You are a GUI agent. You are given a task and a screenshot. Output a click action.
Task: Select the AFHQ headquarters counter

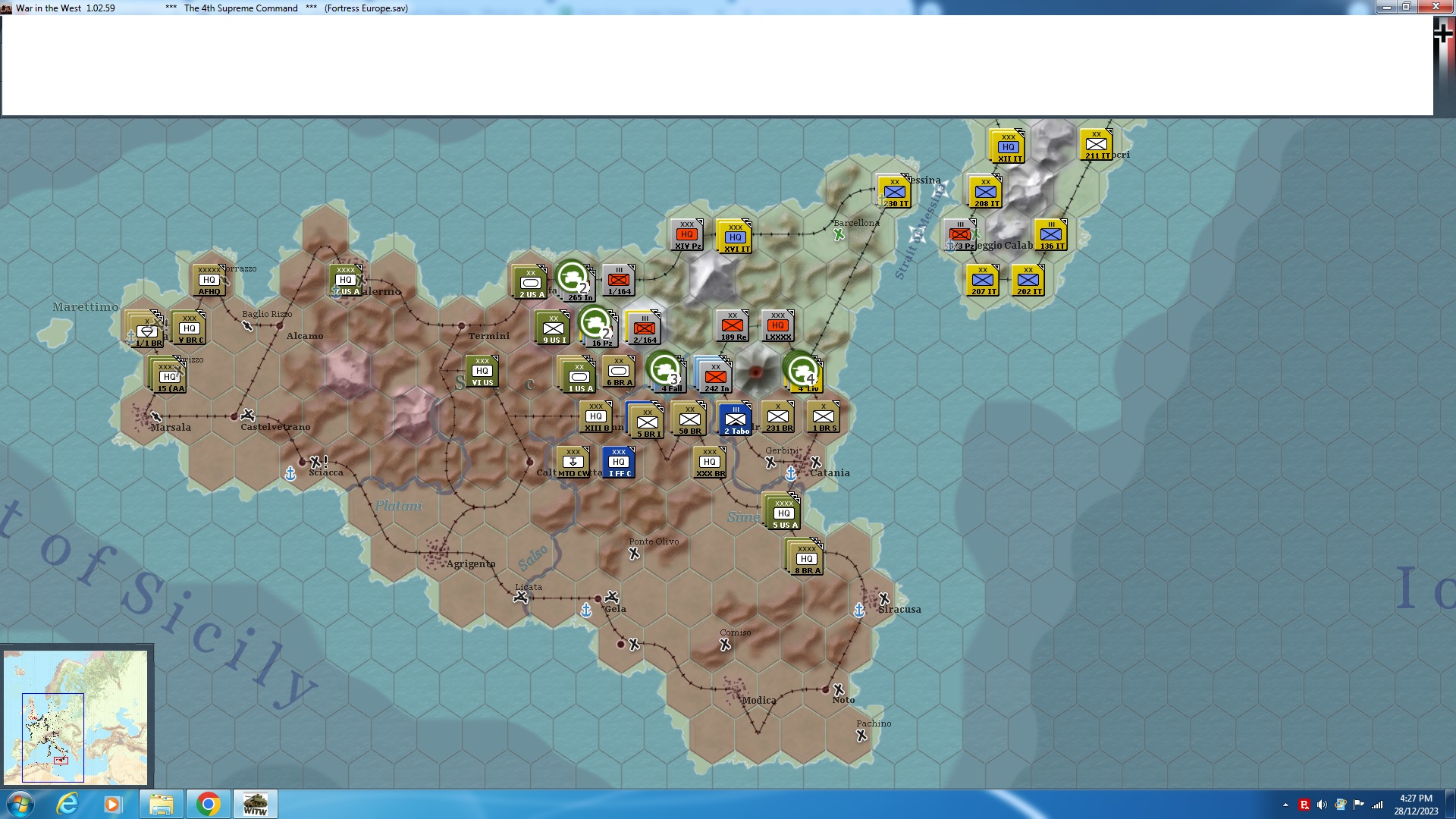(x=209, y=280)
